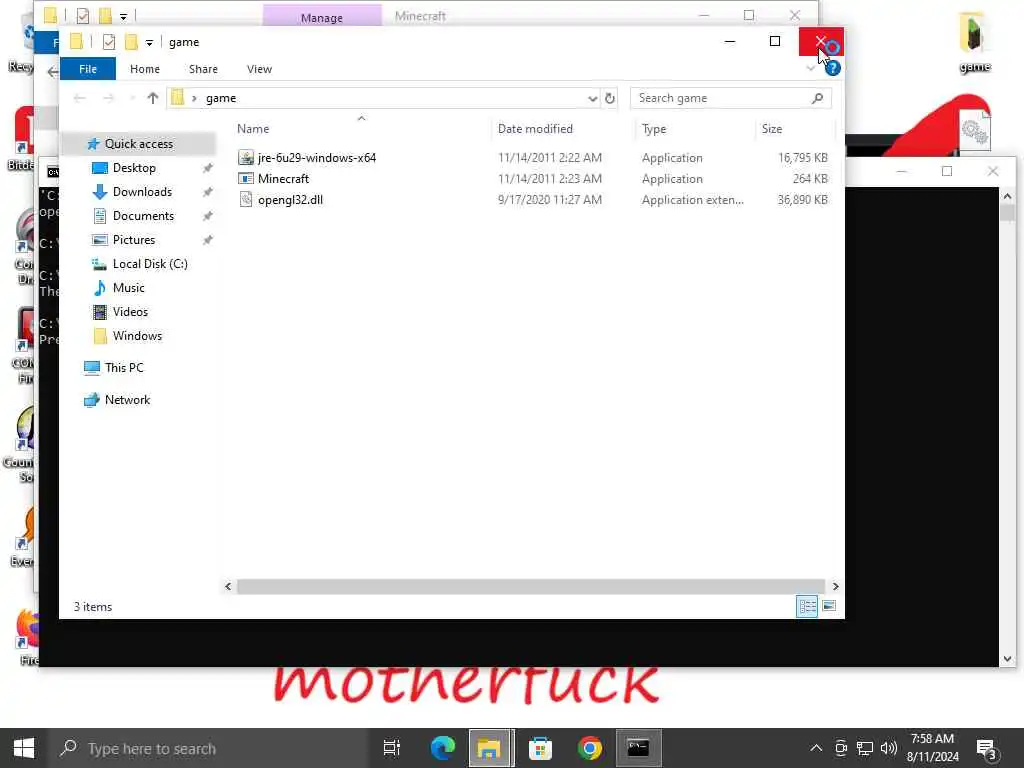Select Desktop in the navigation pane
1024x768 pixels.
134,168
